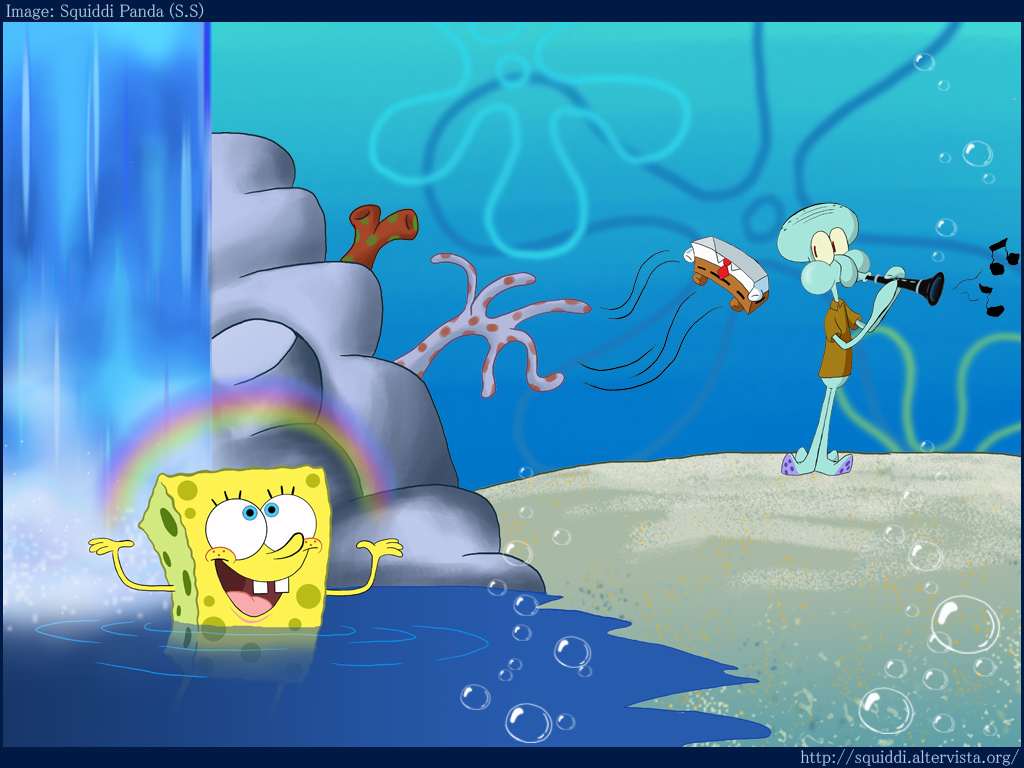Click Squidward's purple-spotted feet
The image size is (1024, 768).
point(816,464)
